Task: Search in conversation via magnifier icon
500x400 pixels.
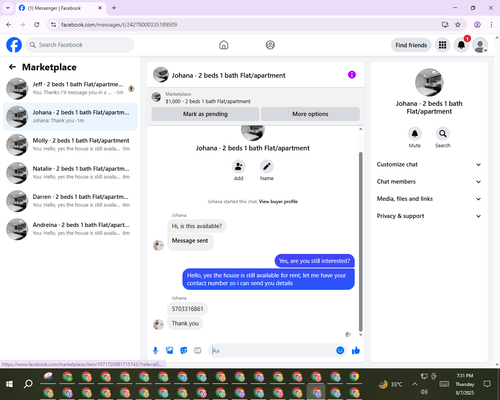Action: coord(443,134)
